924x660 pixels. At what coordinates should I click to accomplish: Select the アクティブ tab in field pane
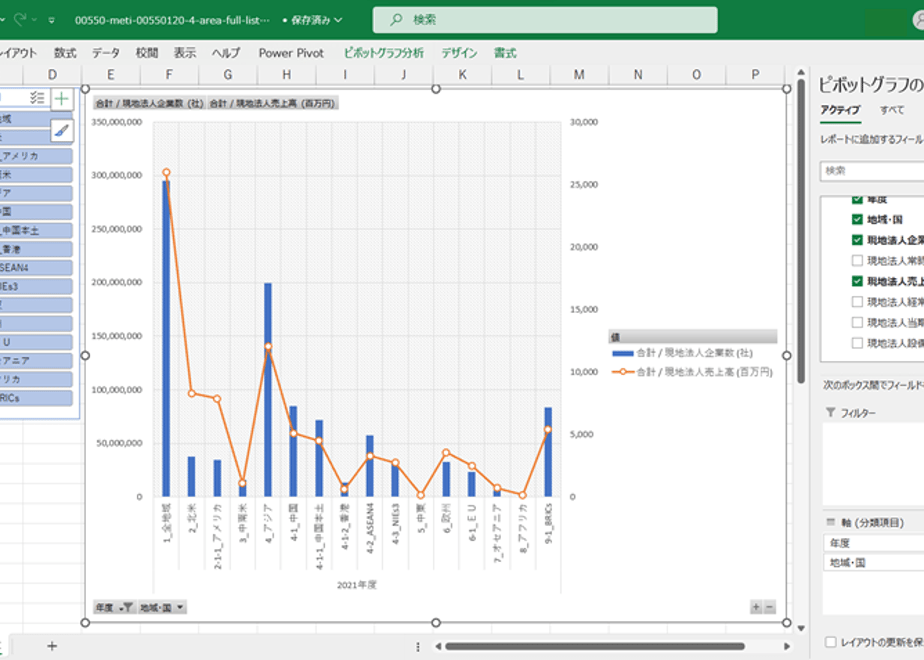point(840,110)
